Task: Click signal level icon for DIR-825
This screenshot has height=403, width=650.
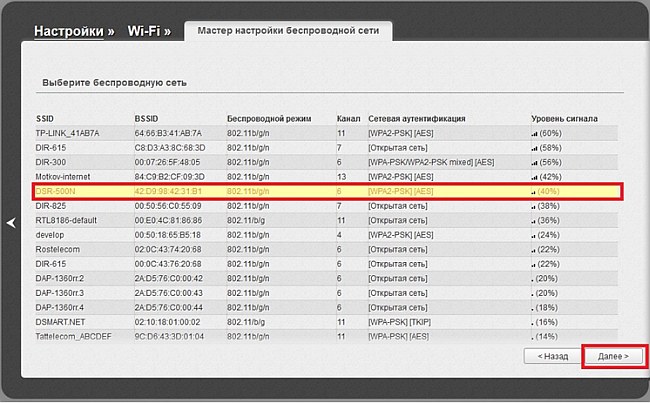Action: coord(535,206)
